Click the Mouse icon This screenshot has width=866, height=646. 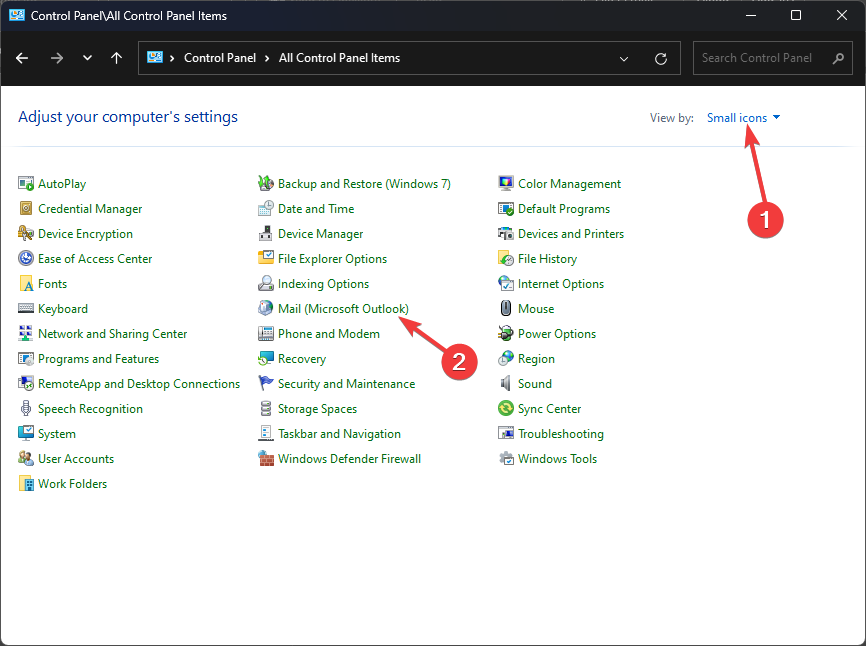pos(506,308)
